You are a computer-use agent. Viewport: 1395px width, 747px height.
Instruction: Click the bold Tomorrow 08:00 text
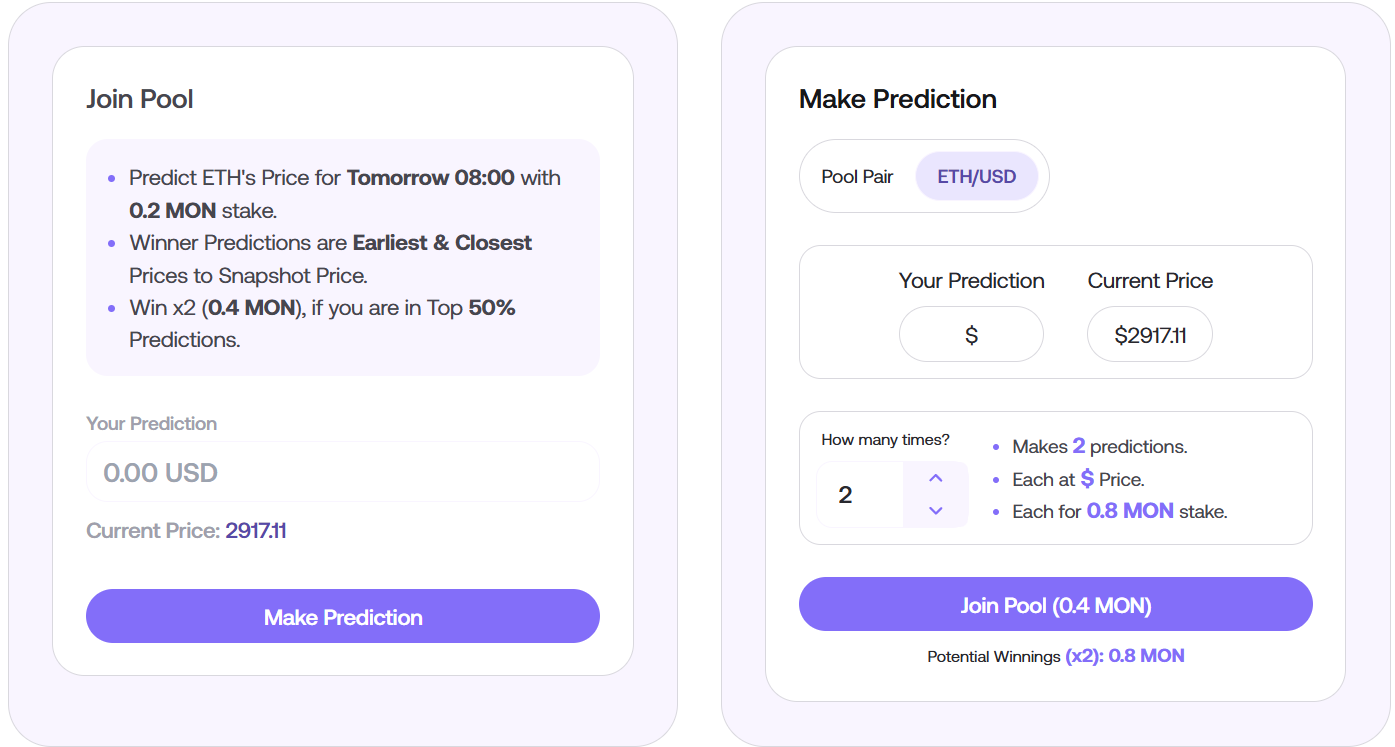(431, 178)
